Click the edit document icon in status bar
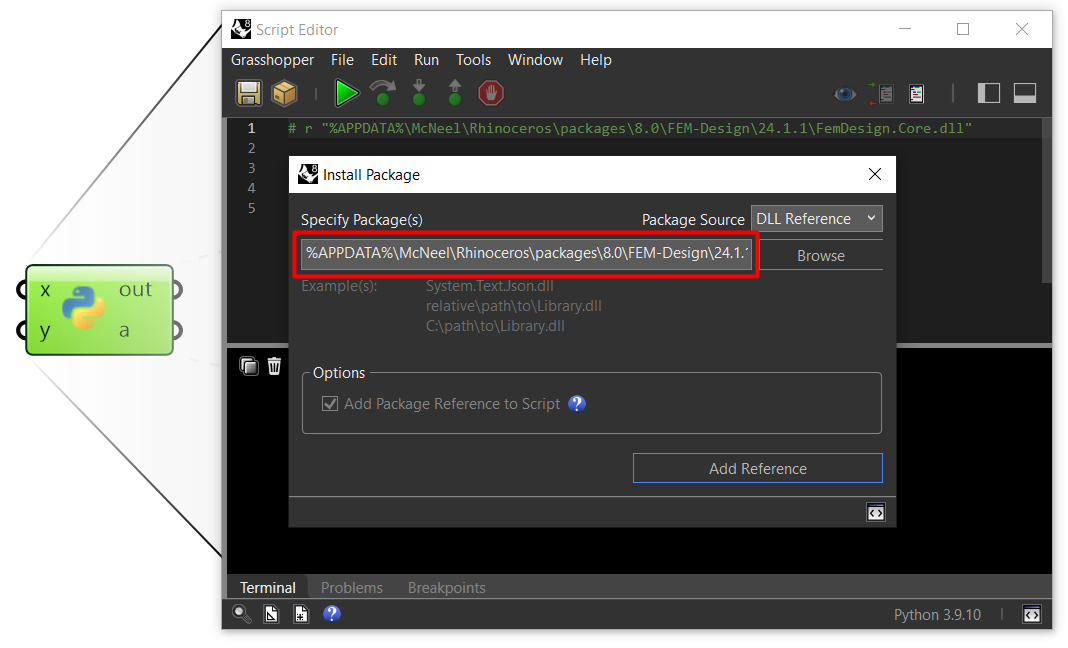 271,614
